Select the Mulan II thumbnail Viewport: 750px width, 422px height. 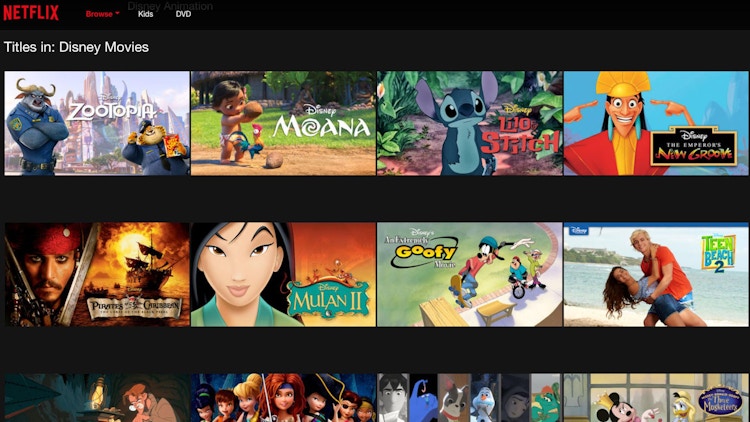pyautogui.click(x=283, y=275)
